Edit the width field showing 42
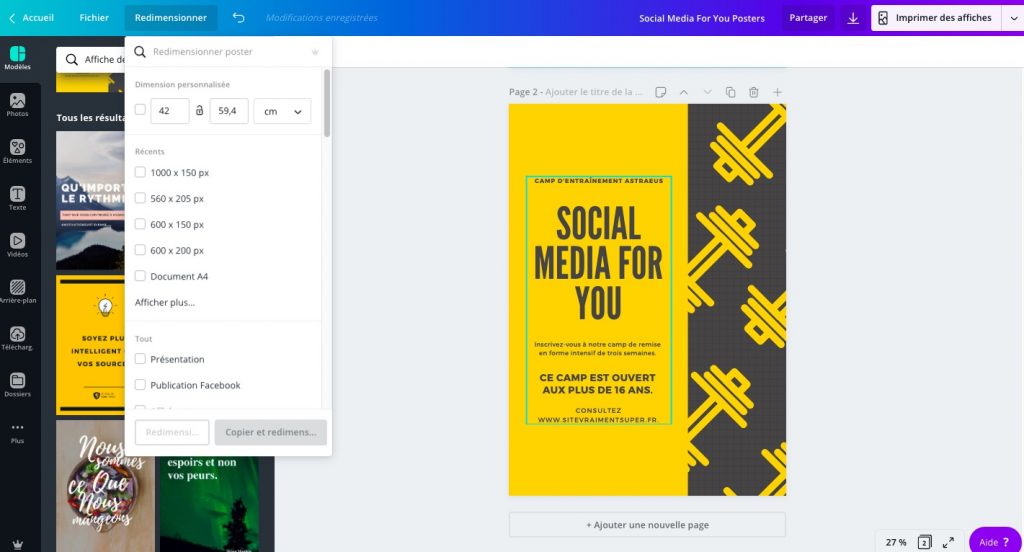The image size is (1024, 552). 170,111
